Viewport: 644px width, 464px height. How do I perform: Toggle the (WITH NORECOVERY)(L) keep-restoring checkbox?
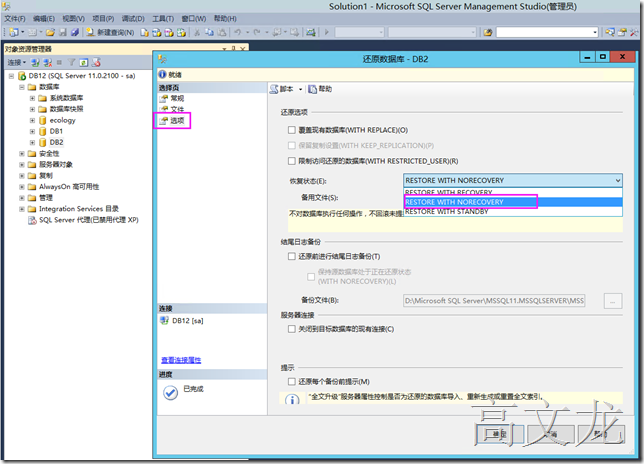click(311, 277)
